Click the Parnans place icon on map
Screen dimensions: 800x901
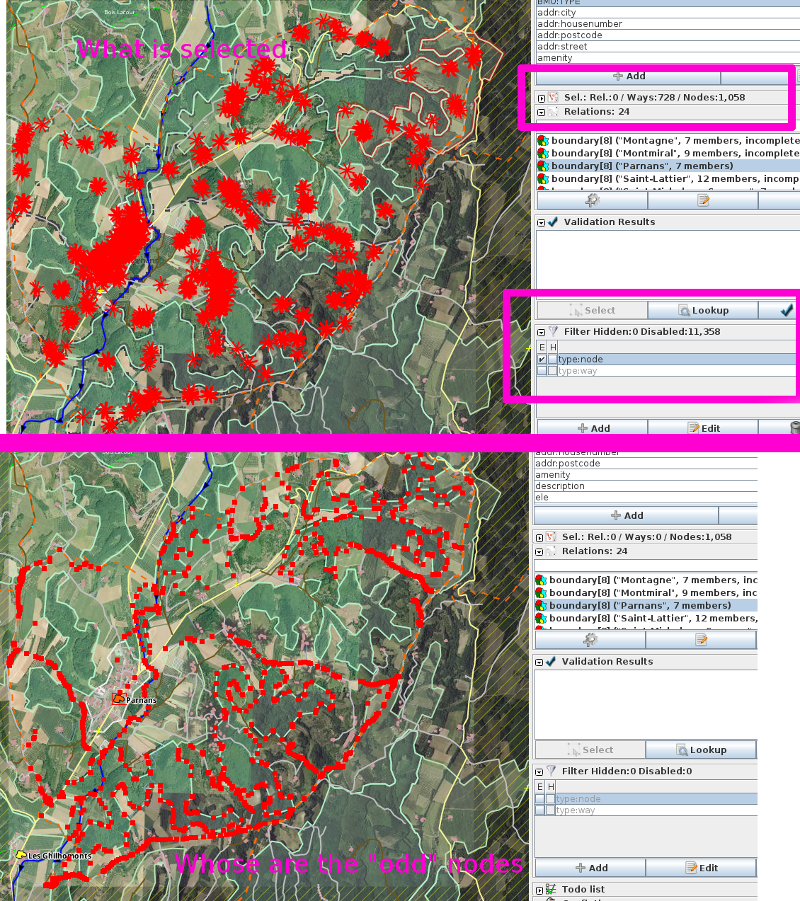[119, 699]
